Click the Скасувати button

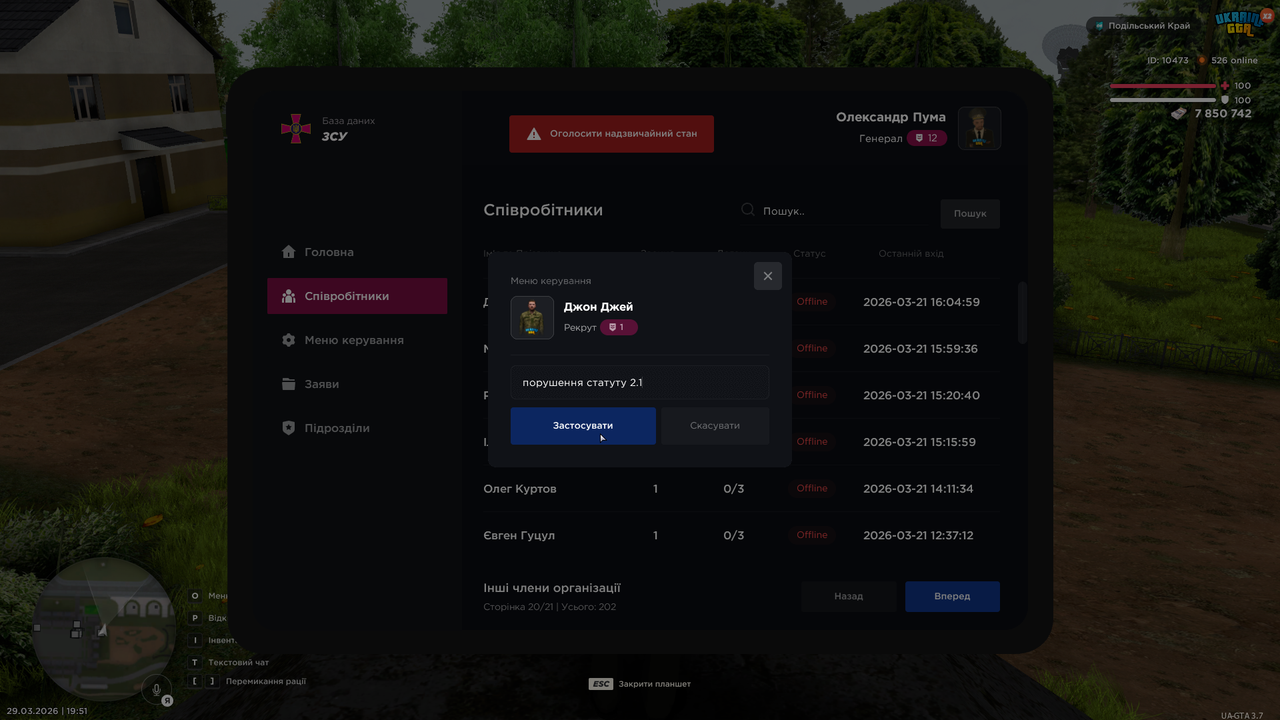pos(715,426)
